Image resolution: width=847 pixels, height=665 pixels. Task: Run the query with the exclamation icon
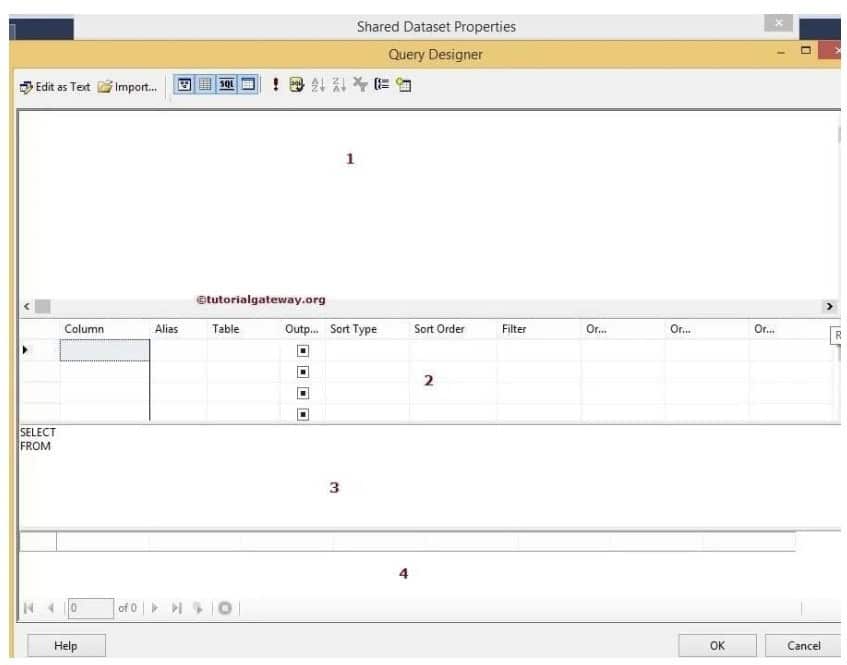(276, 86)
